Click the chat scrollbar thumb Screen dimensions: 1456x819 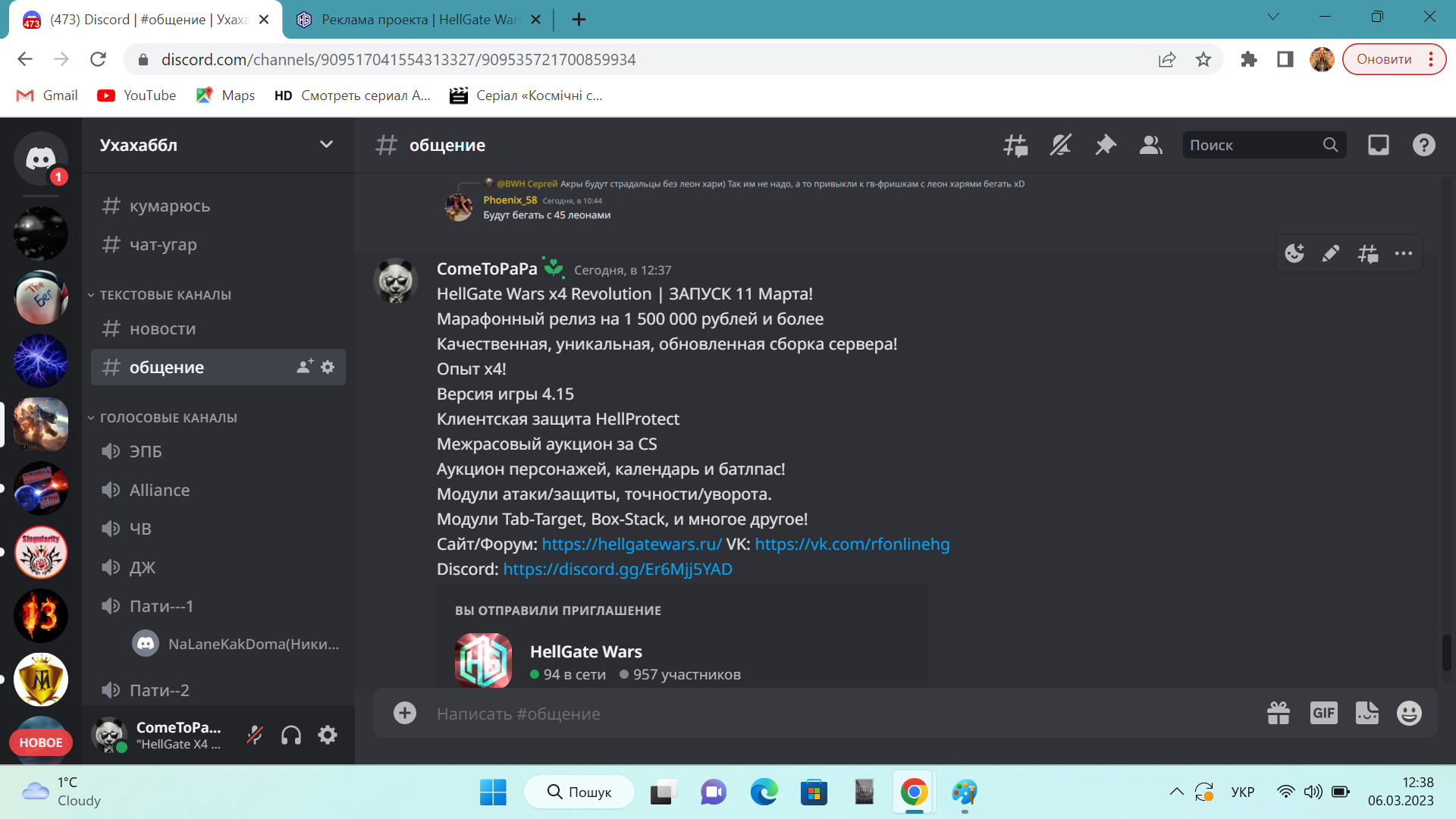pyautogui.click(x=1447, y=653)
